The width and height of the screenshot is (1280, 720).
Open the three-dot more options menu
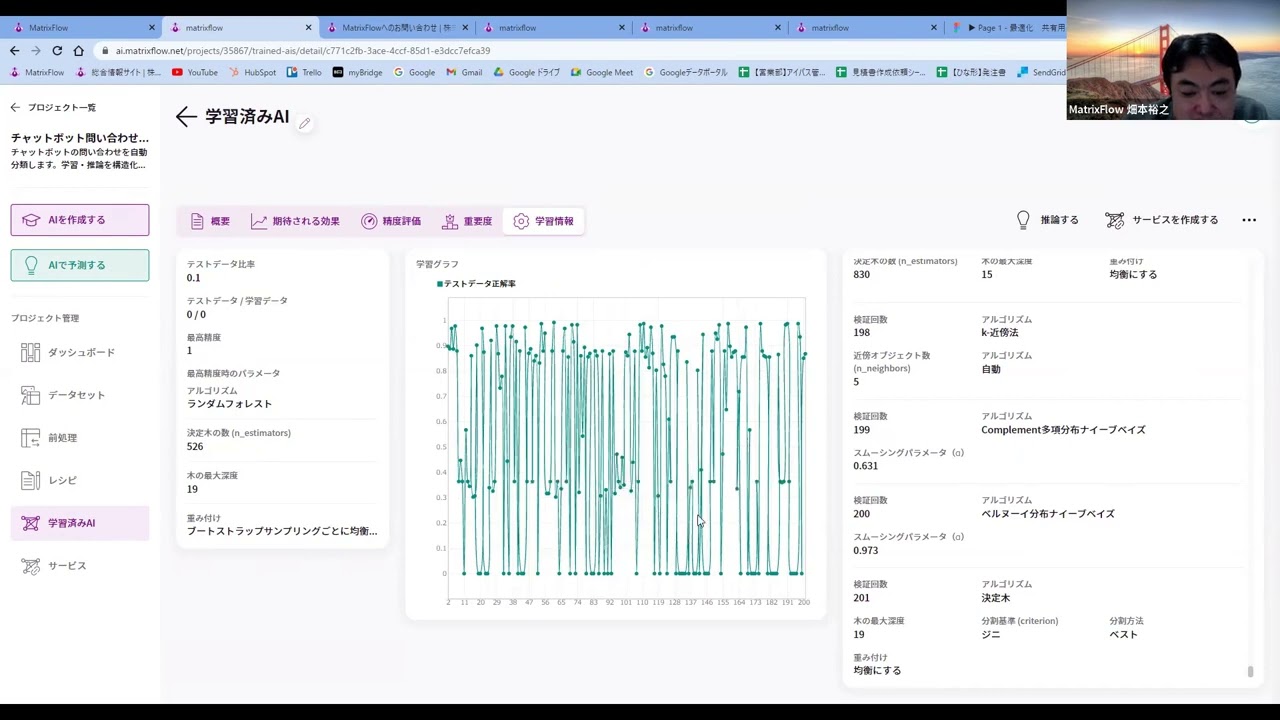(x=1249, y=220)
